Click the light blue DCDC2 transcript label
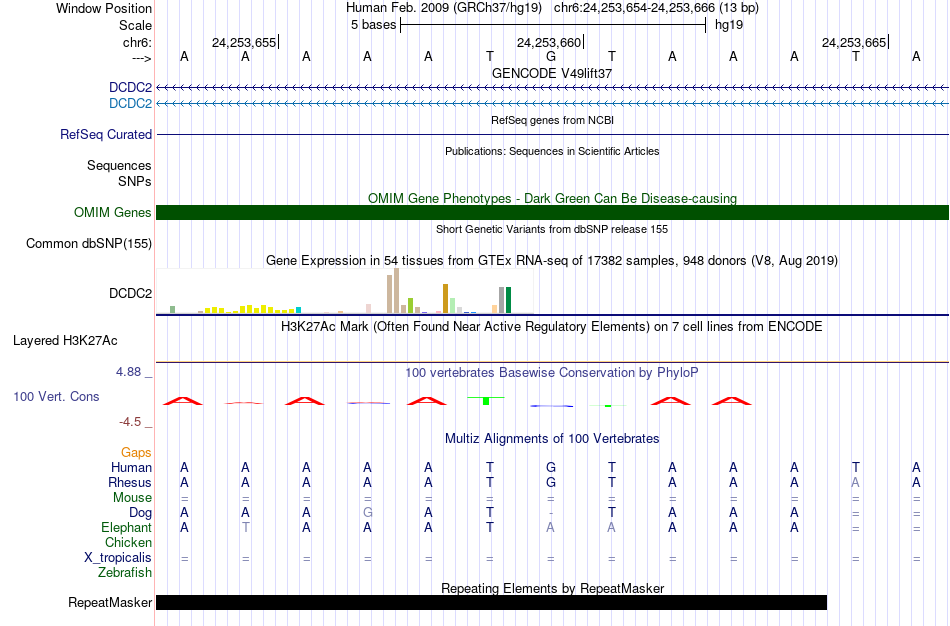Image resolution: width=950 pixels, height=626 pixels. click(x=130, y=103)
